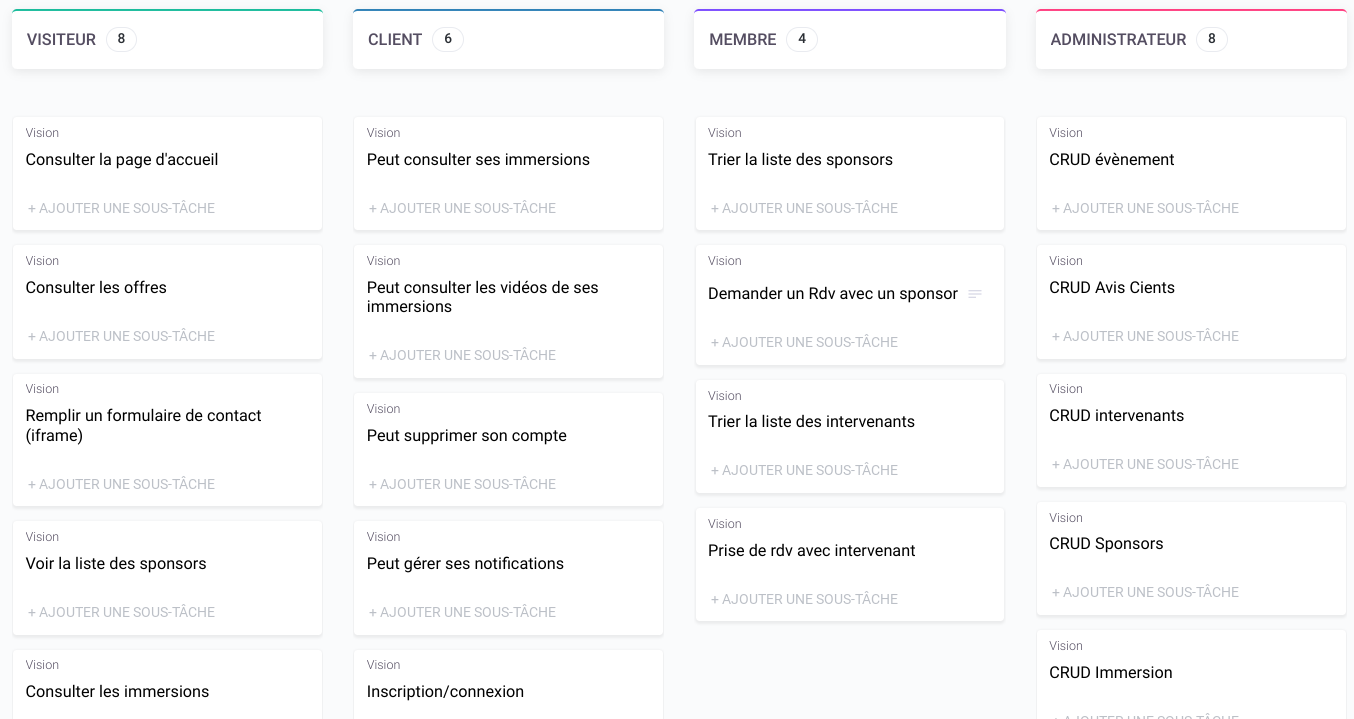Click description icon on Demander un Rdv card
This screenshot has width=1354, height=719.
coord(975,294)
